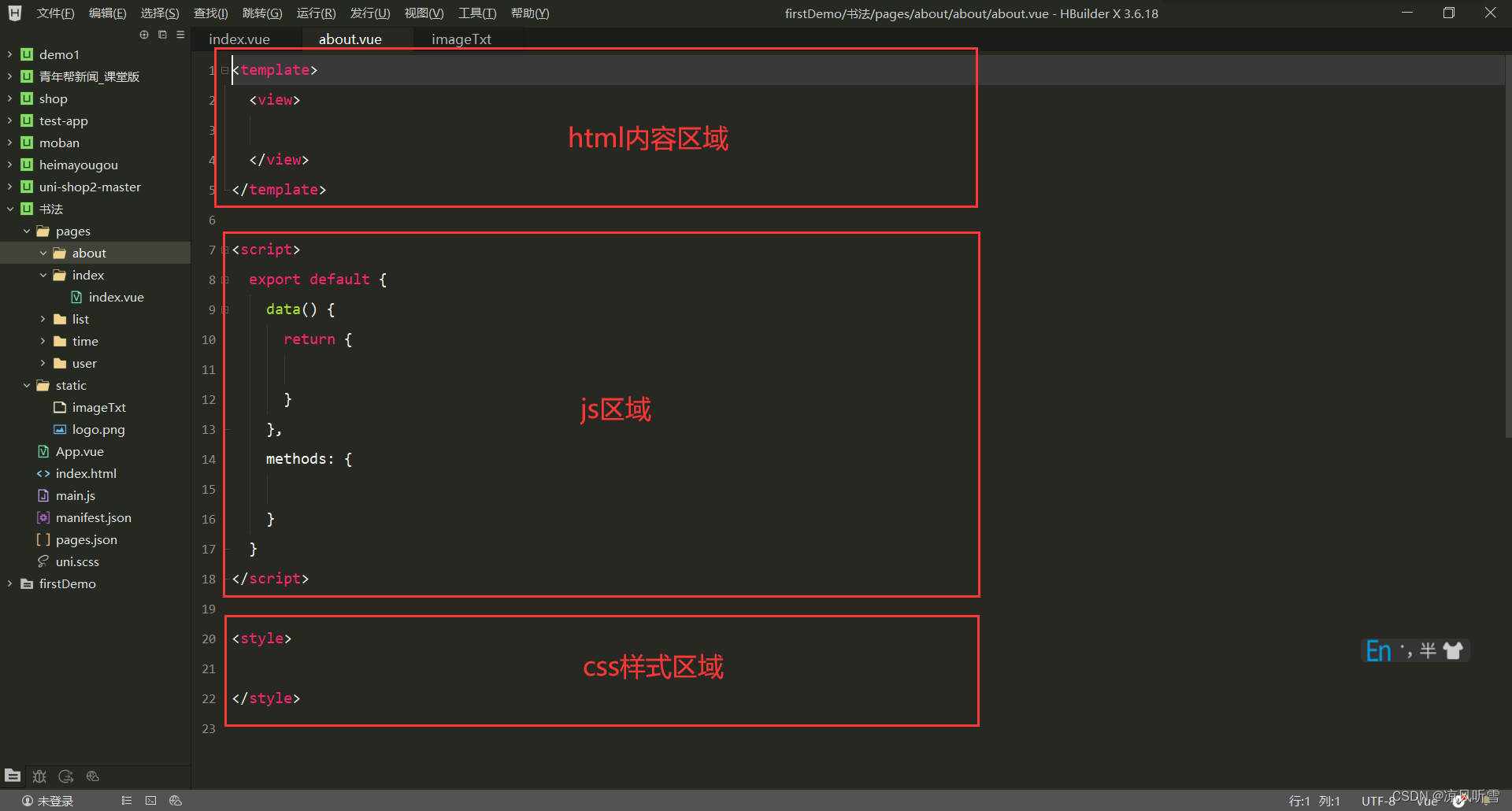Viewport: 1512px width, 811px height.
Task: Expand the firstDemo project
Action: coord(9,583)
